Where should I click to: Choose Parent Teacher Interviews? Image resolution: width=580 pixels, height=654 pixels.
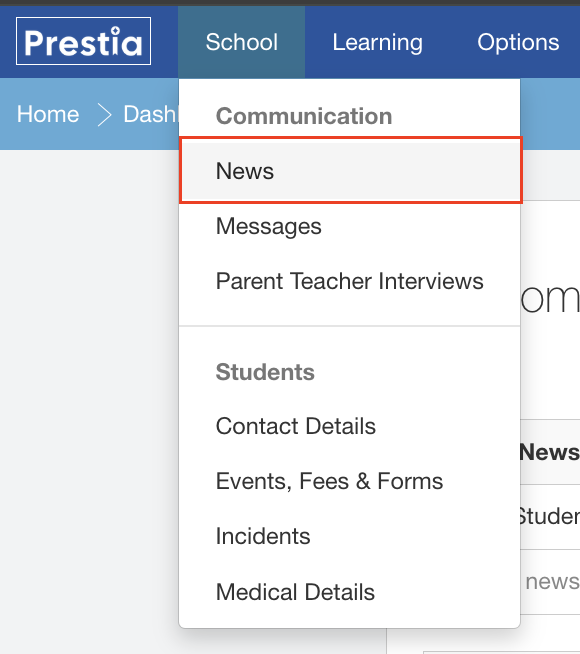coord(350,281)
